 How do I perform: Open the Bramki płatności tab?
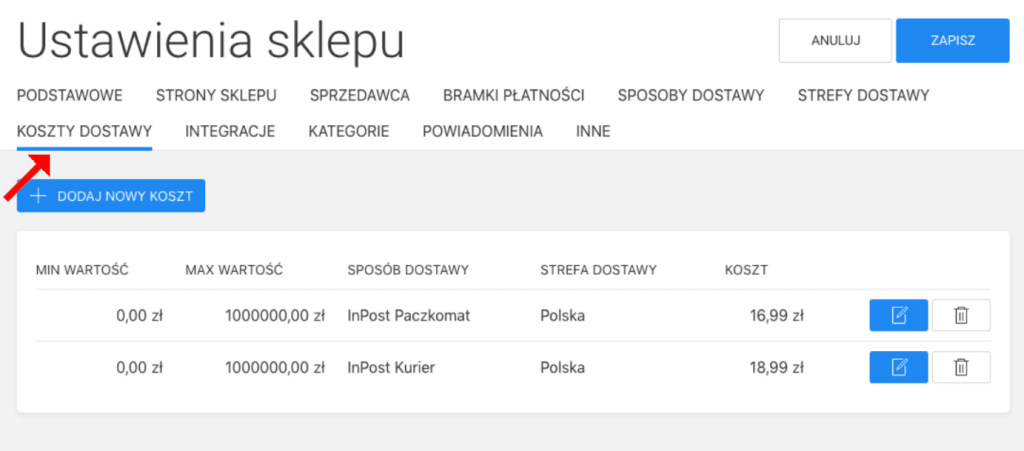coord(514,96)
